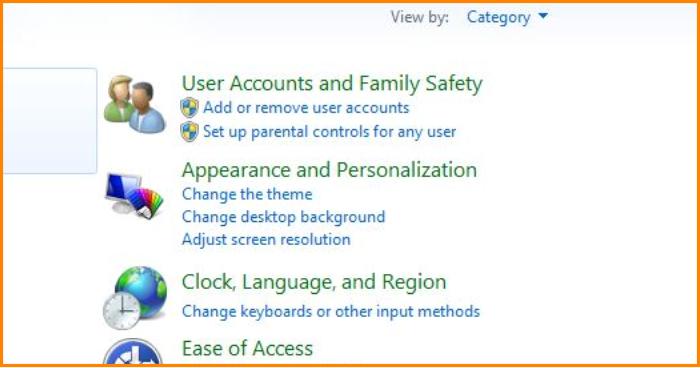The height and width of the screenshot is (368, 700).
Task: Select Change the theme link
Action: tap(247, 194)
